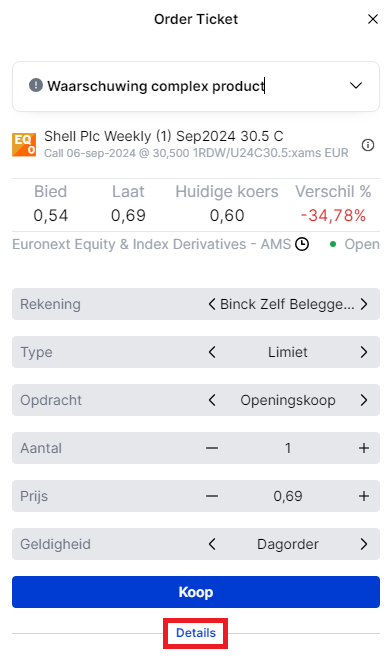This screenshot has height=658, width=392.
Task: Change Type to the next order type
Action: [364, 352]
